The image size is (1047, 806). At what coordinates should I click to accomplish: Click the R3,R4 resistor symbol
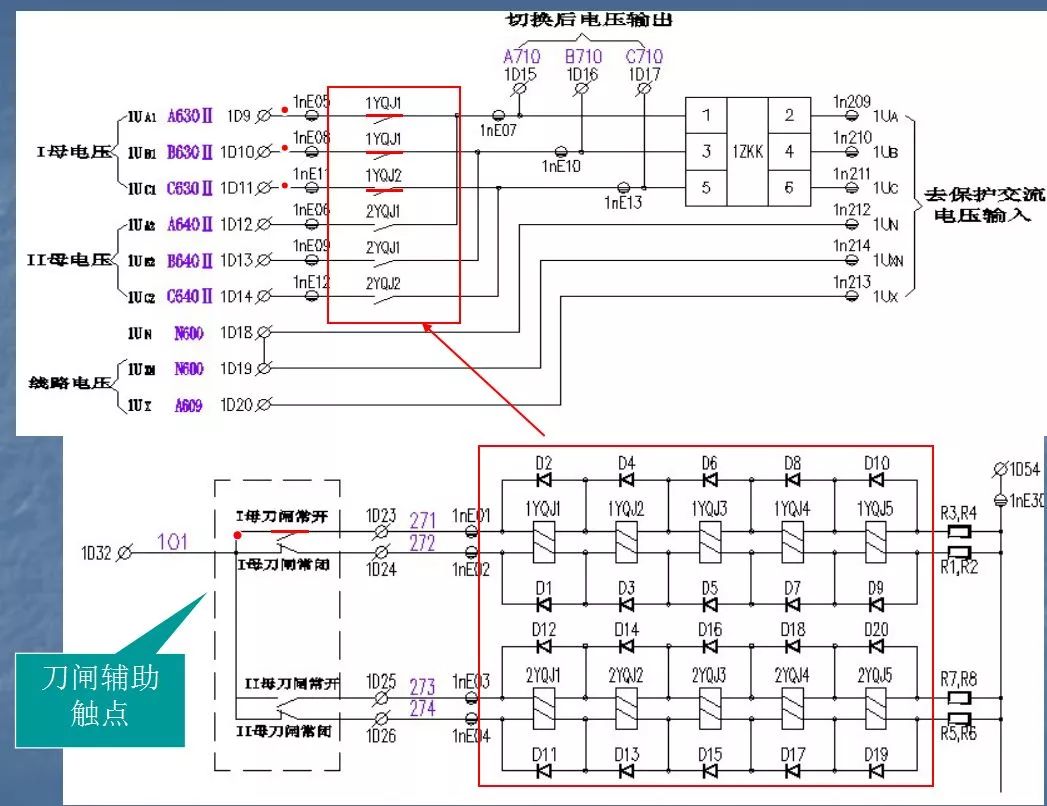click(x=959, y=532)
